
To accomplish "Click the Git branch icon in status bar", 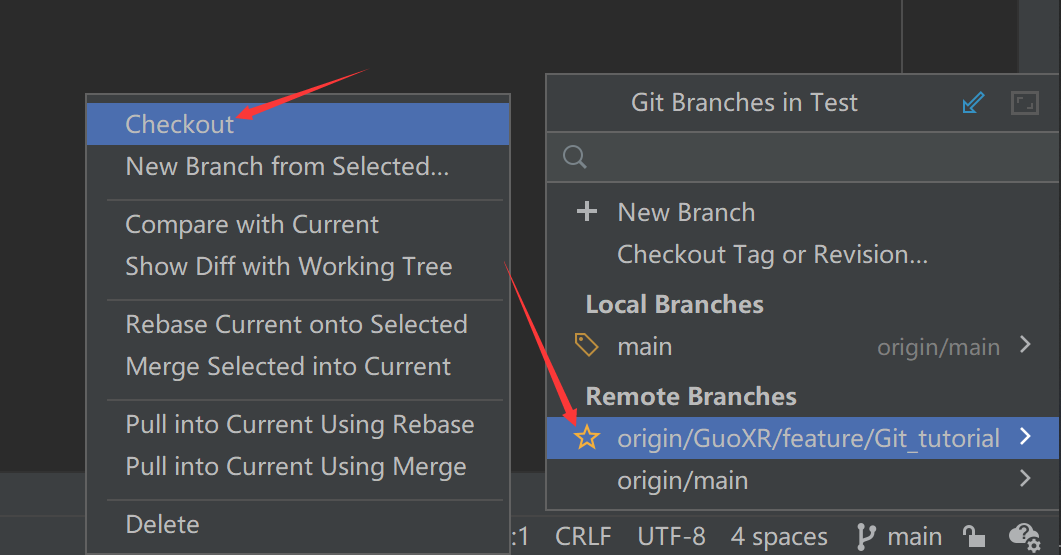I will coord(866,536).
